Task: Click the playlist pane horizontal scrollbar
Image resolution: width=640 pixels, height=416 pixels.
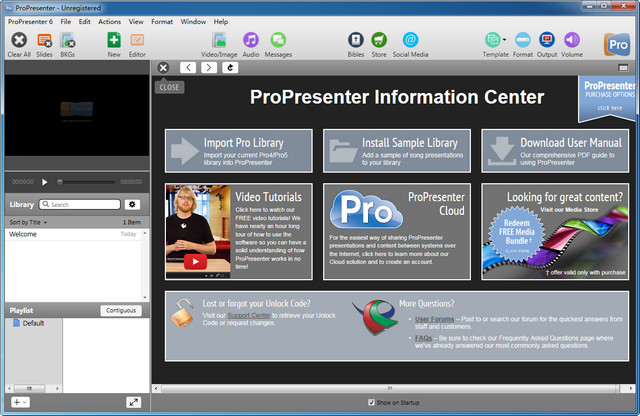Action: coord(29,388)
